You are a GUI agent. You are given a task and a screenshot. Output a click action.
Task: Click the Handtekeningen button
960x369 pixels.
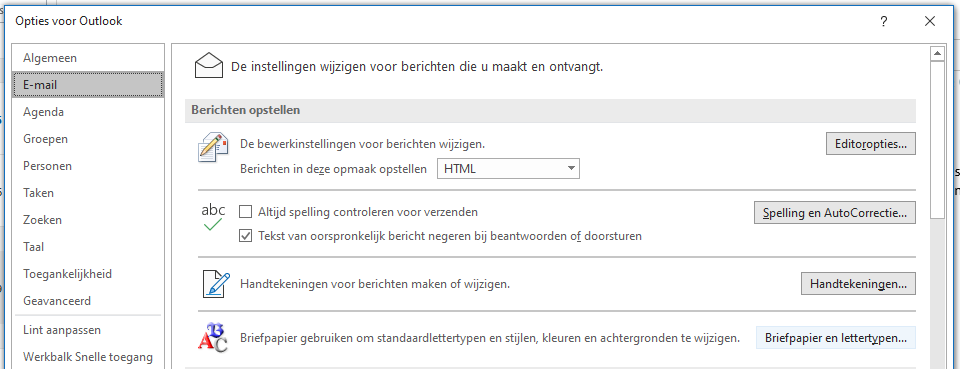(858, 284)
